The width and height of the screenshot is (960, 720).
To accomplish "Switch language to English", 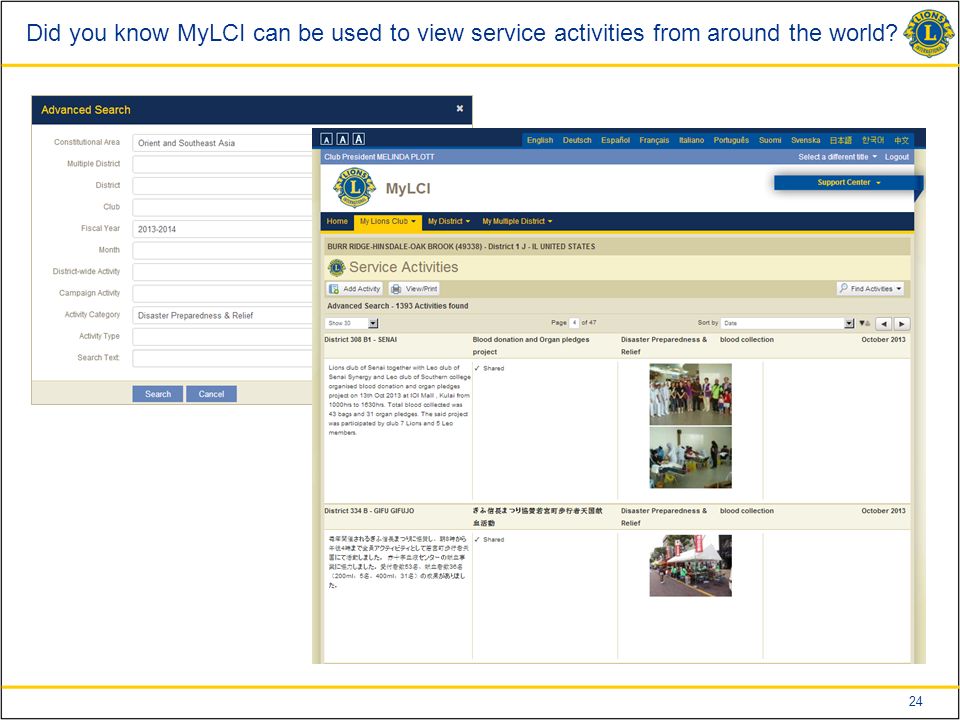I will 540,140.
